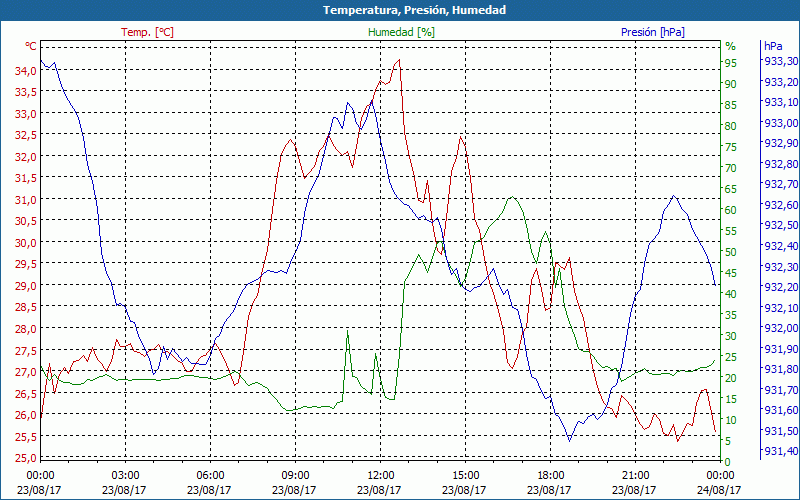This screenshot has width=800, height=500.
Task: Click the 33,5 temperature axis value
Action: [x=26, y=92]
